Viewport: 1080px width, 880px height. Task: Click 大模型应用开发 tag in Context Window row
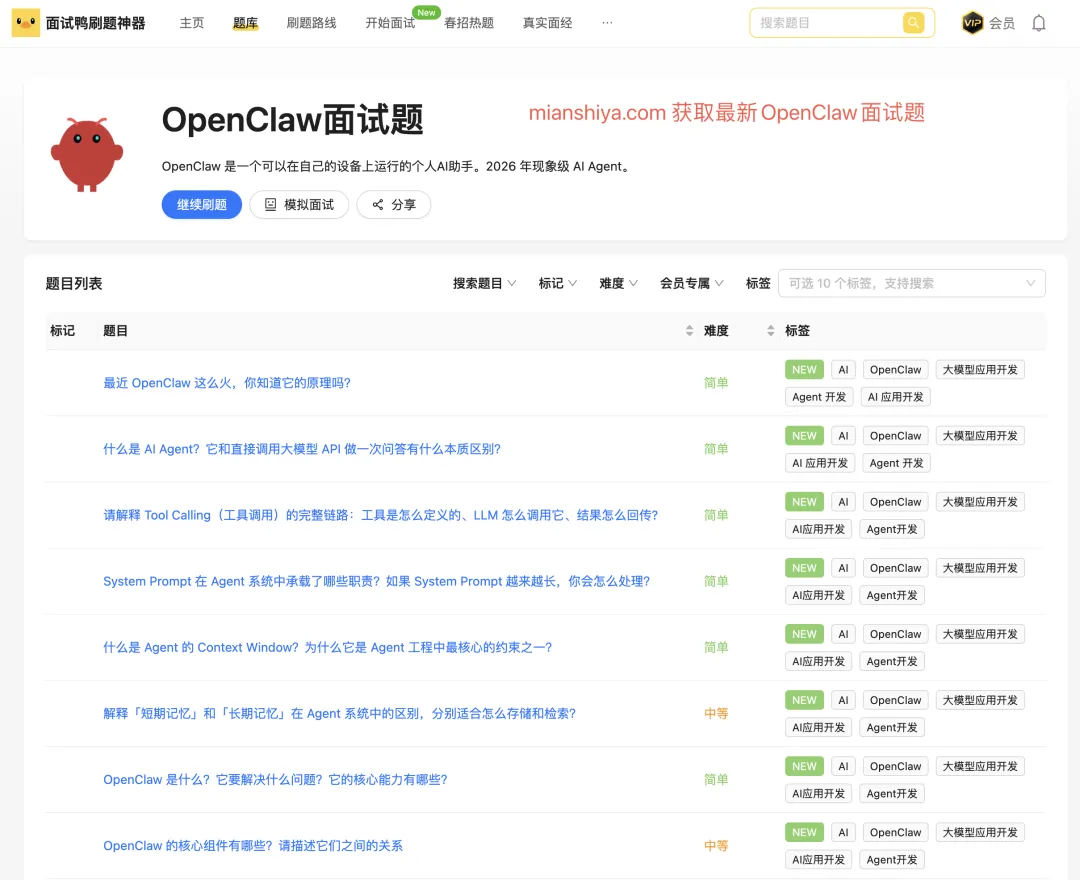tap(979, 634)
